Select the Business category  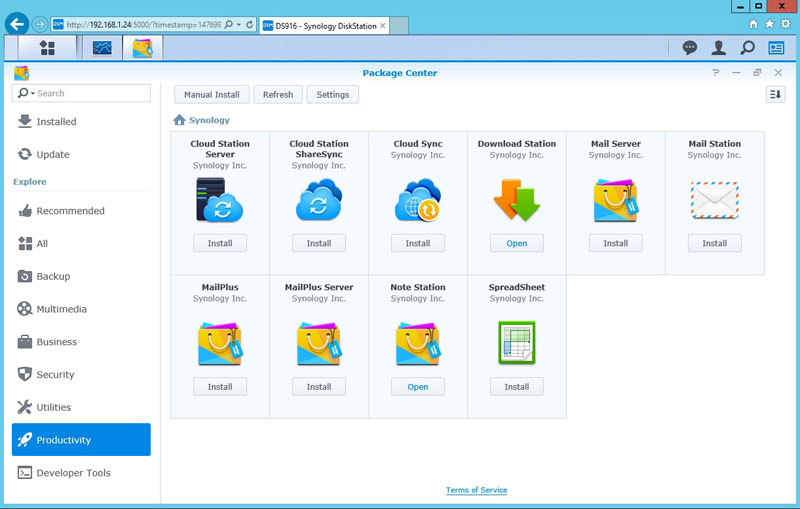point(81,342)
